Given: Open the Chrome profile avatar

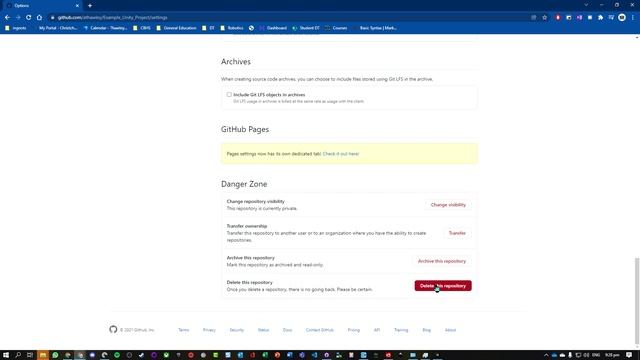Looking at the screenshot, I should pyautogui.click(x=622, y=18).
